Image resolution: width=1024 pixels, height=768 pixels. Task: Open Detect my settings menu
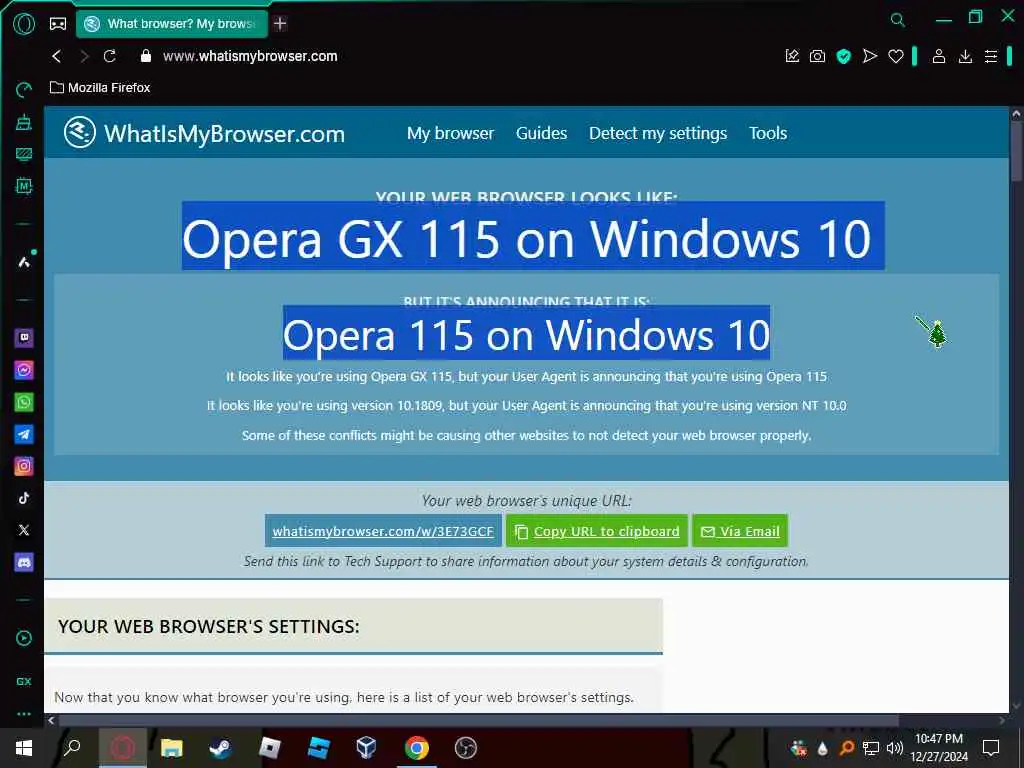658,133
